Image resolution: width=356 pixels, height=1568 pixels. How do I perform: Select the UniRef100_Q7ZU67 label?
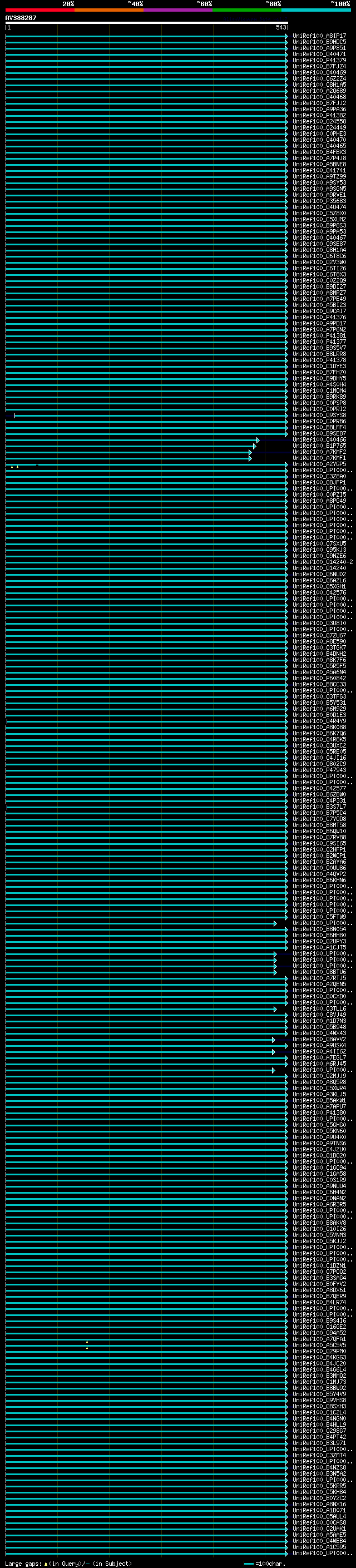(319, 635)
